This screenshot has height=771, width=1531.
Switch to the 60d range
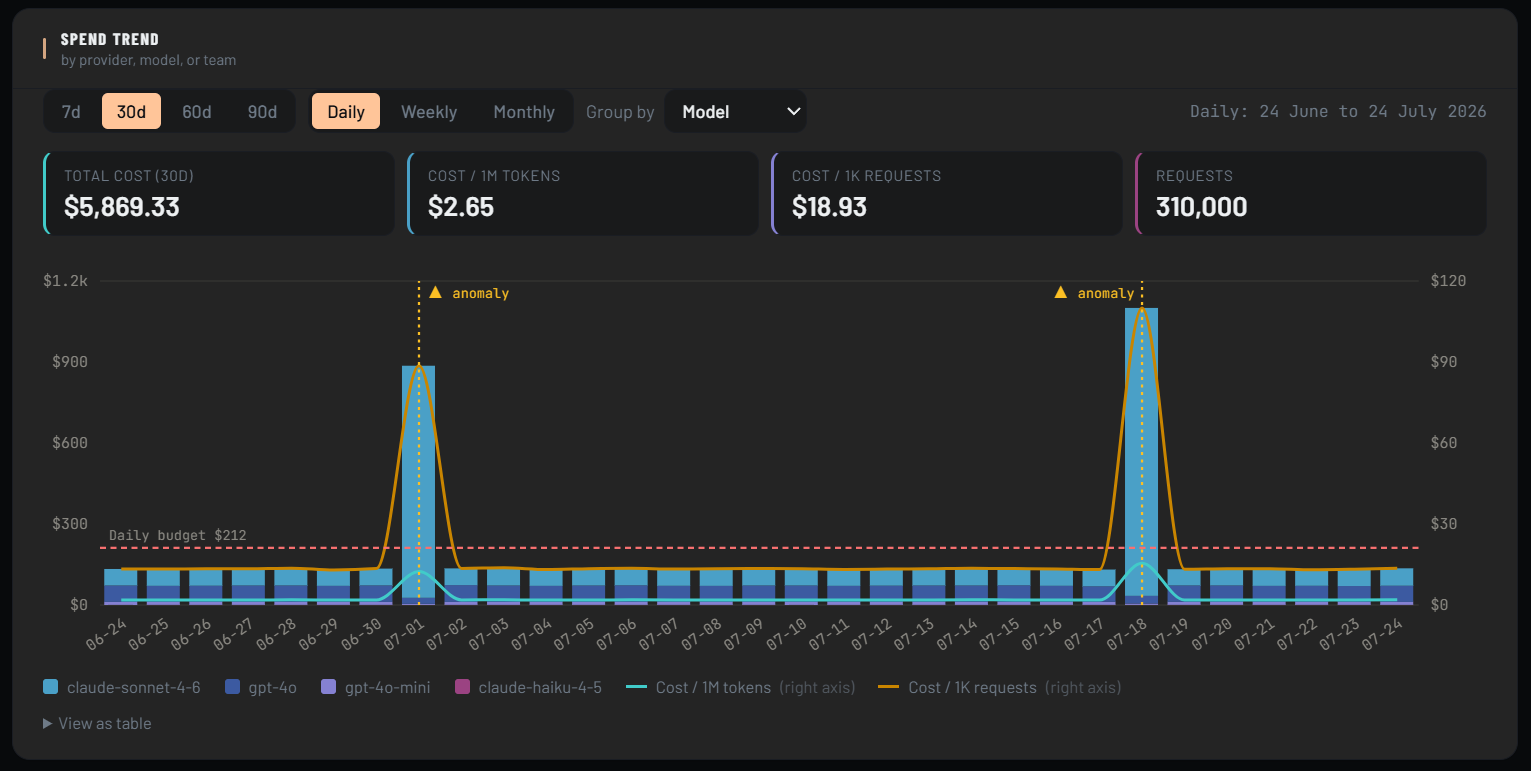(197, 112)
